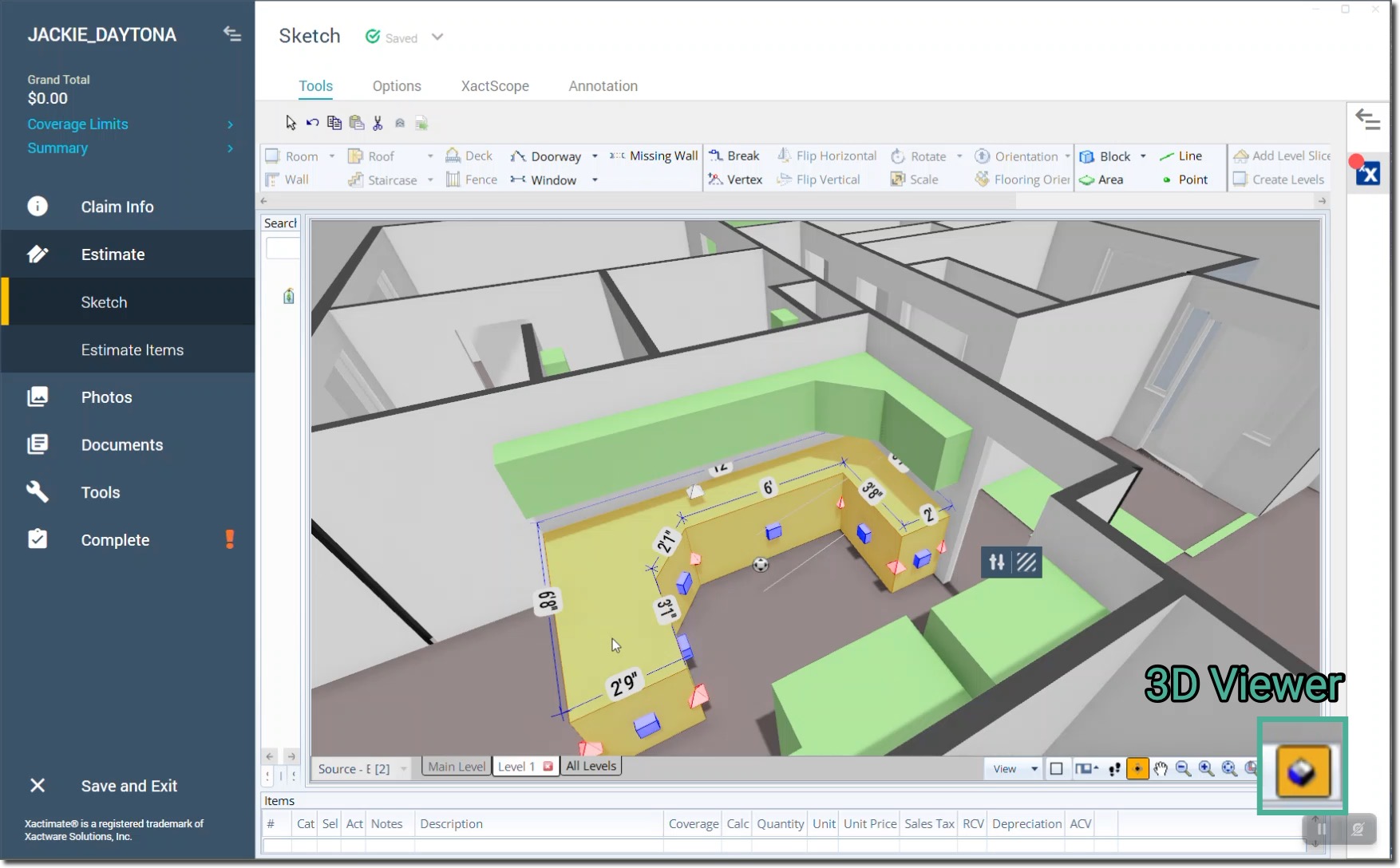This screenshot has height=868, width=1400.
Task: Open the Staircase dropdown arrow
Action: click(x=430, y=180)
